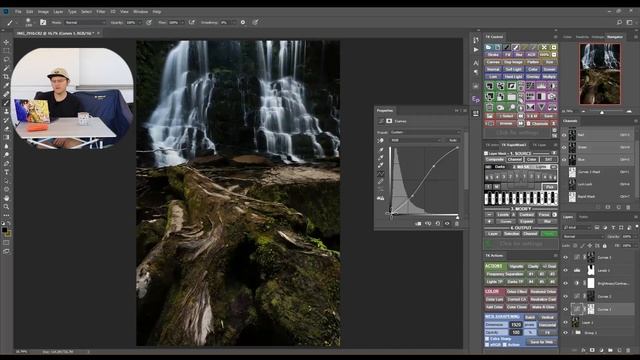Select the Zoom tool

(6, 207)
